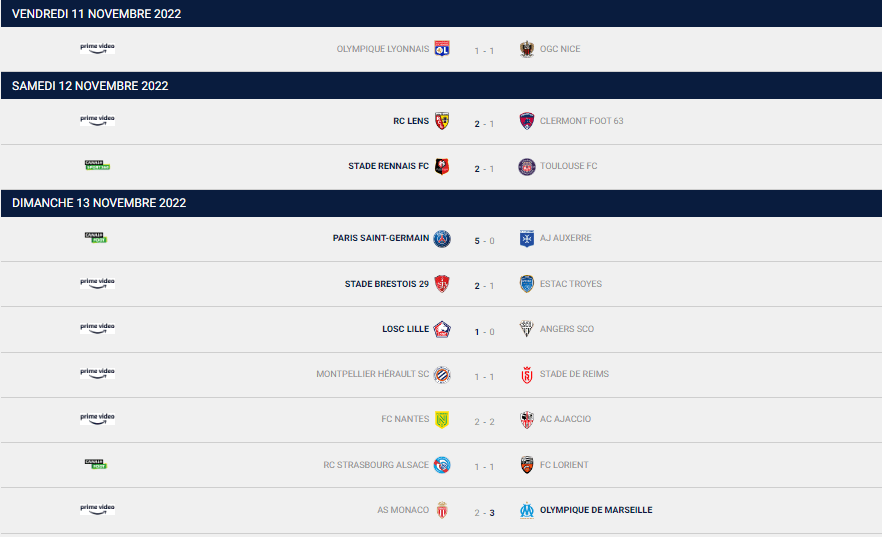Click the Olympique Lyonnais club crest
882x537 pixels.
pyautogui.click(x=442, y=49)
